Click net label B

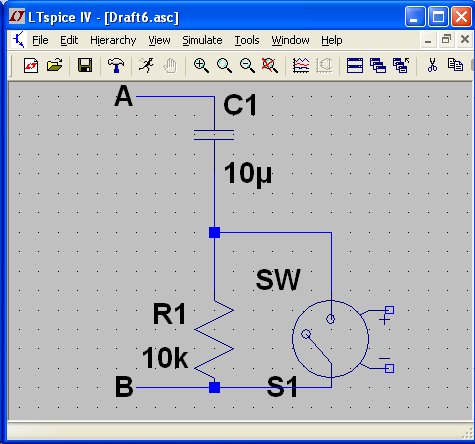tap(124, 387)
